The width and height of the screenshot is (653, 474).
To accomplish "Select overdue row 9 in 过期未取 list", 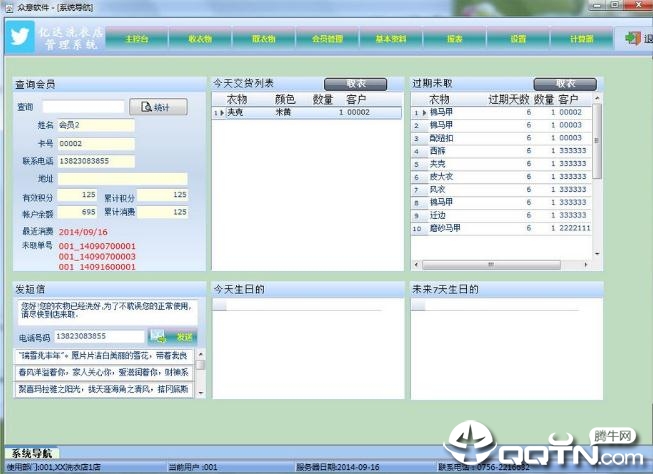I will 501,215.
